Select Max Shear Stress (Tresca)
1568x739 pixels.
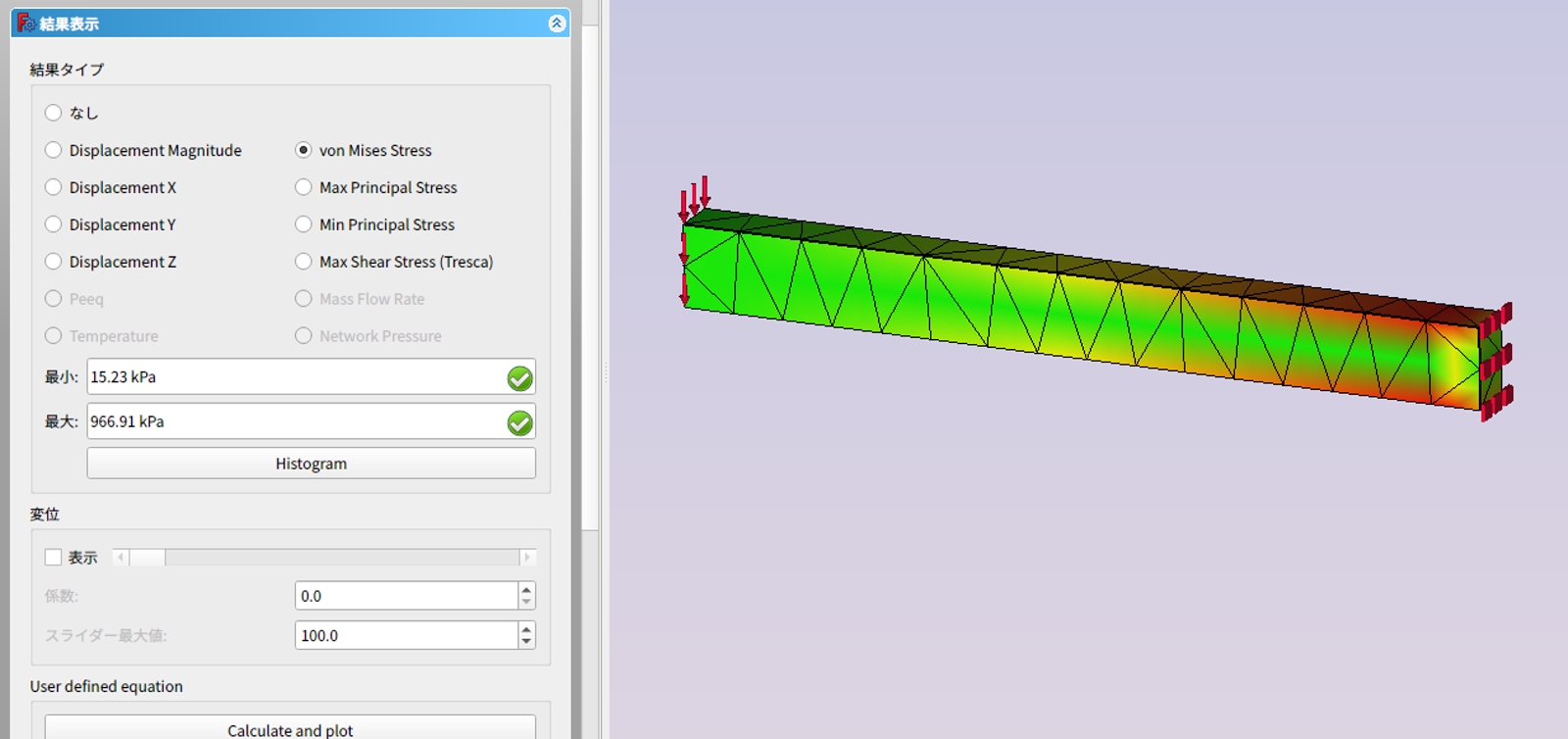coord(304,262)
